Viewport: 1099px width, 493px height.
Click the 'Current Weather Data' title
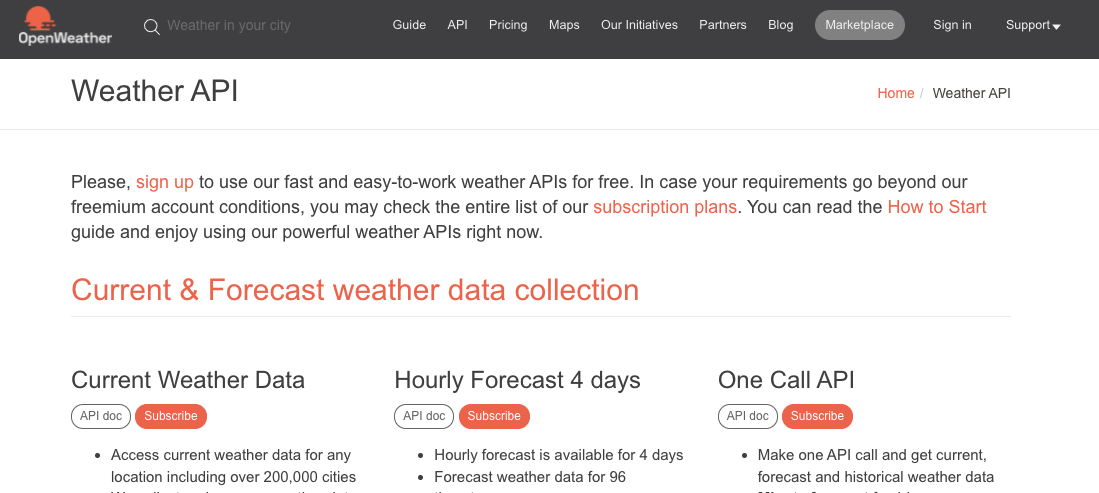188,379
